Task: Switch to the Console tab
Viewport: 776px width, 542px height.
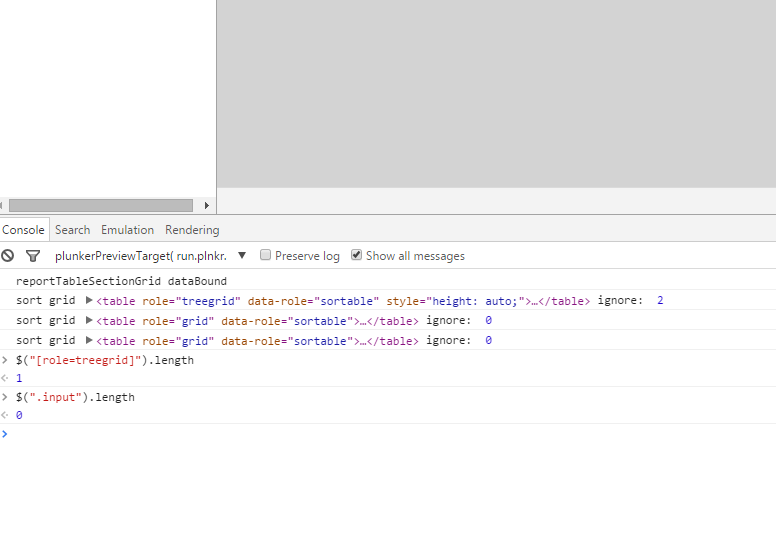Action: point(23,230)
